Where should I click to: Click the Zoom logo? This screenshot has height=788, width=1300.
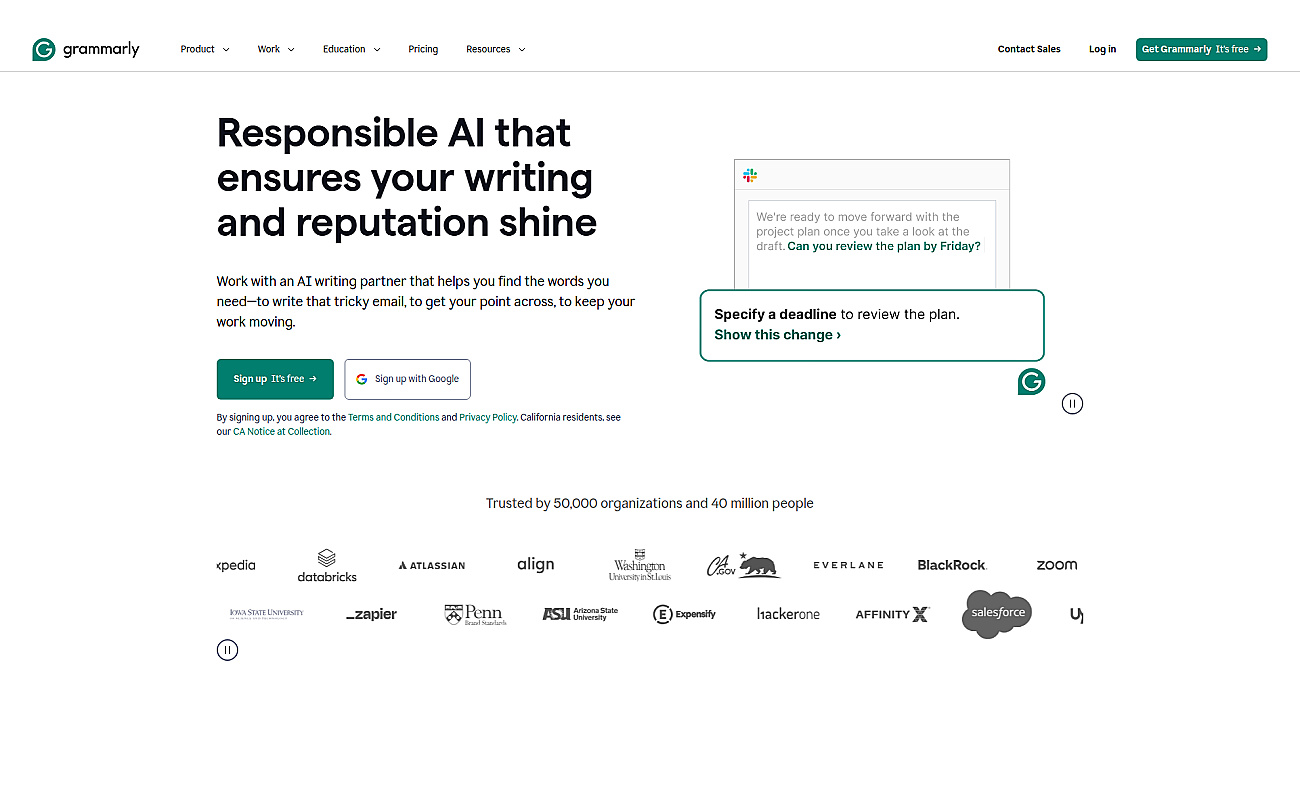(1057, 565)
